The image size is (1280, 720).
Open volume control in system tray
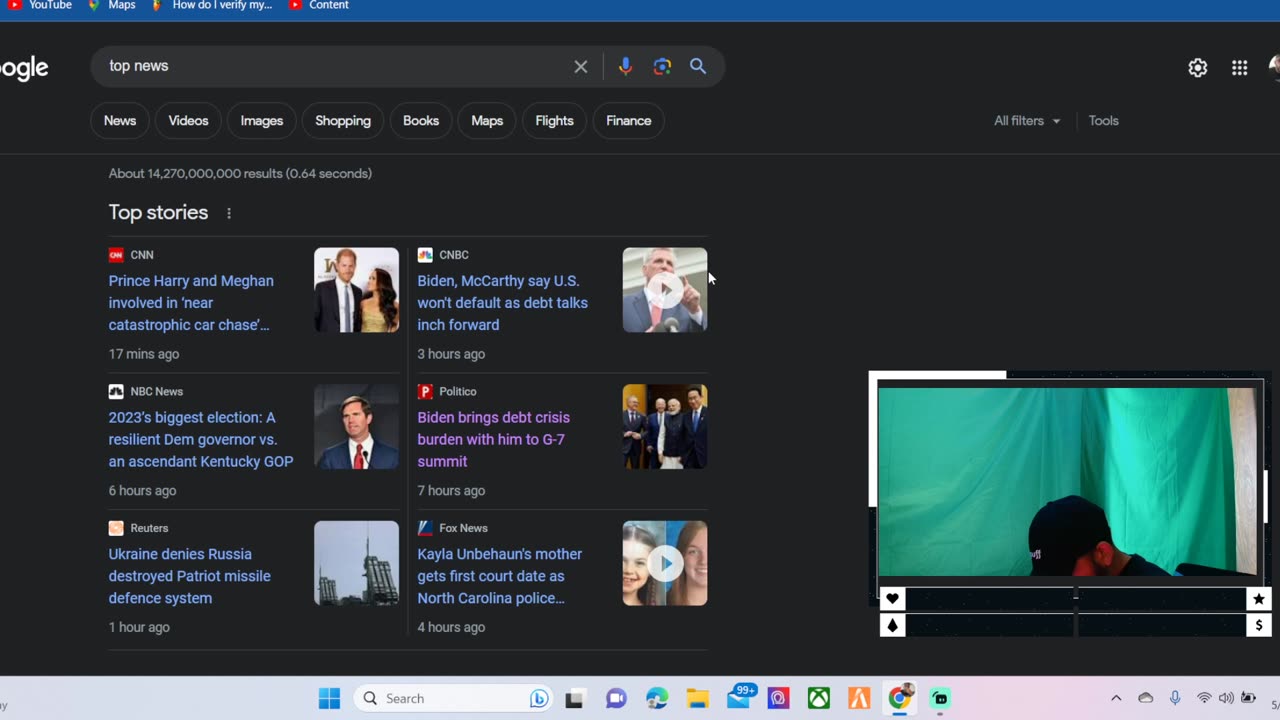point(1226,698)
